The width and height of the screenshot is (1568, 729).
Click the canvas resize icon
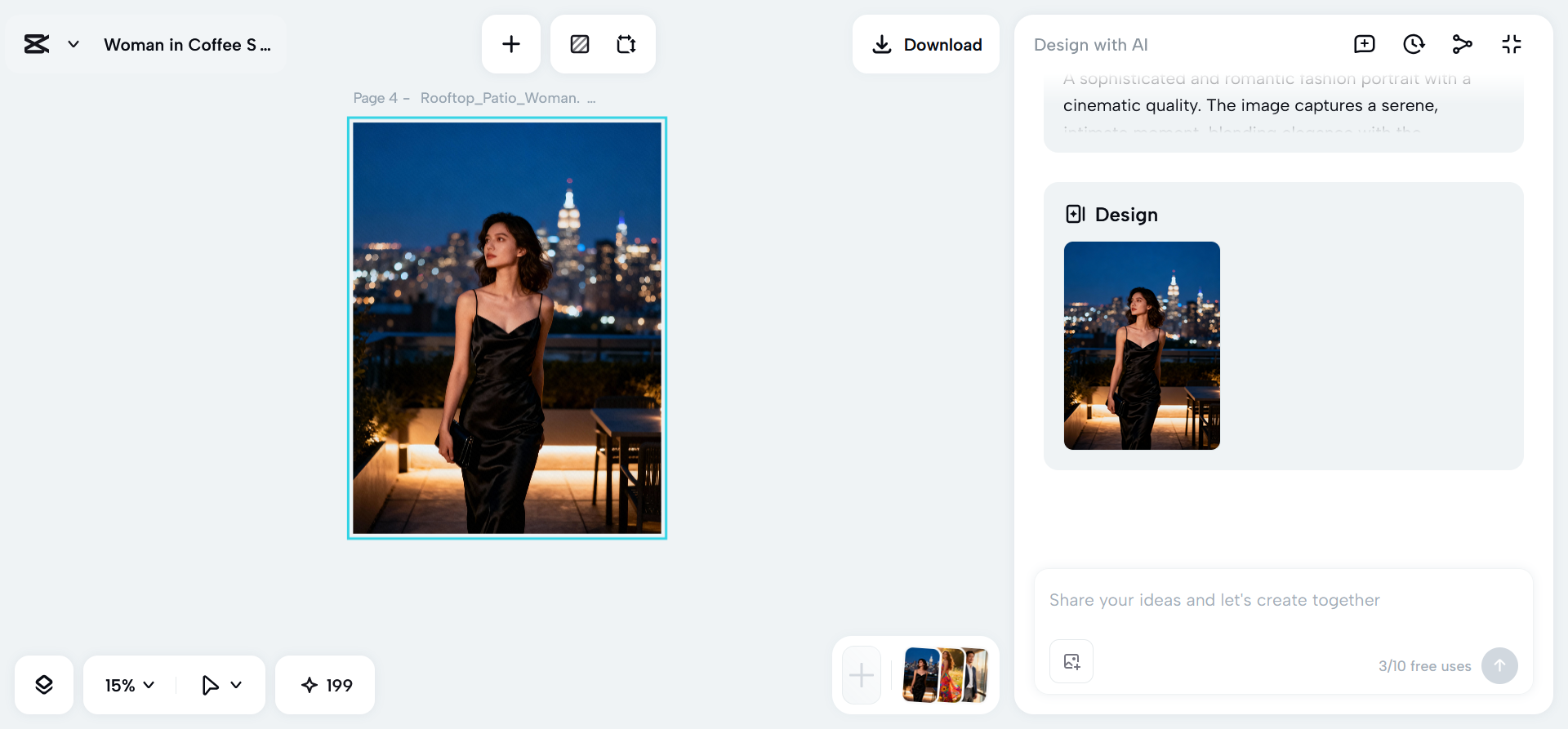626,44
